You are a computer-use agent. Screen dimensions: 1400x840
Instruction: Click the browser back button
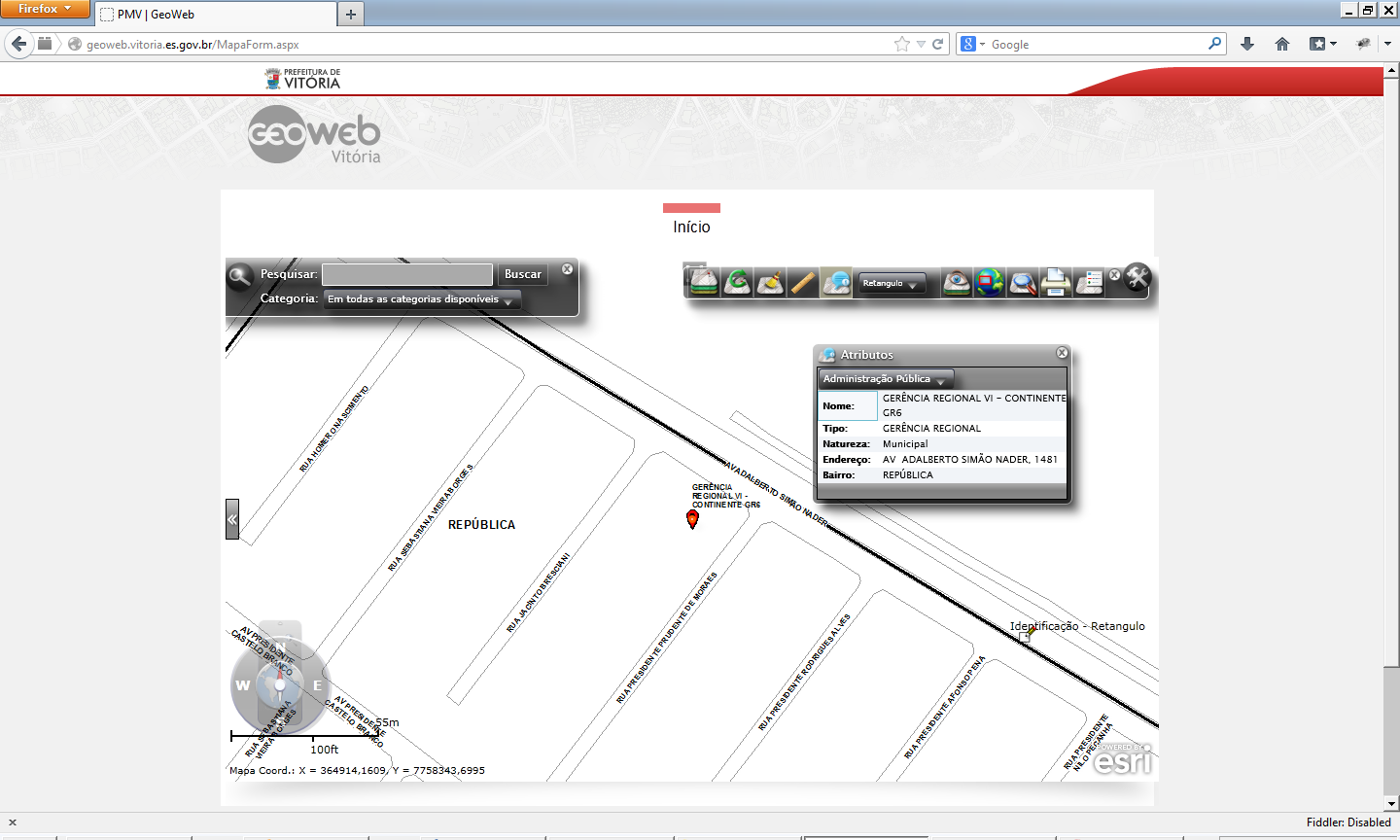(18, 44)
